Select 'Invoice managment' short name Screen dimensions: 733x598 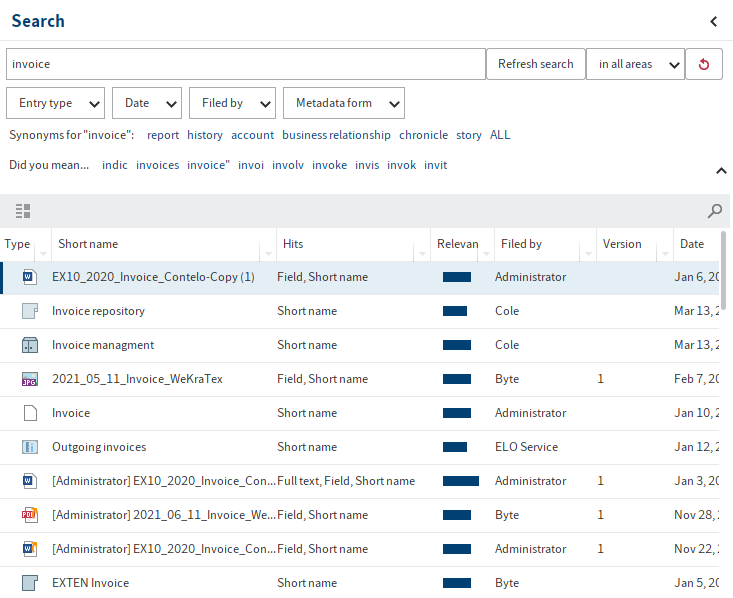pyautogui.click(x=103, y=345)
